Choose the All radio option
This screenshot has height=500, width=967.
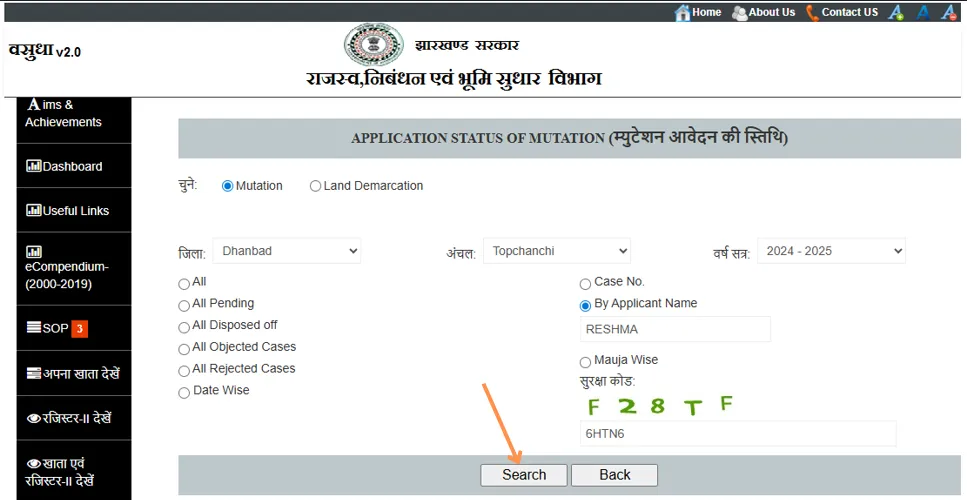[x=184, y=284]
